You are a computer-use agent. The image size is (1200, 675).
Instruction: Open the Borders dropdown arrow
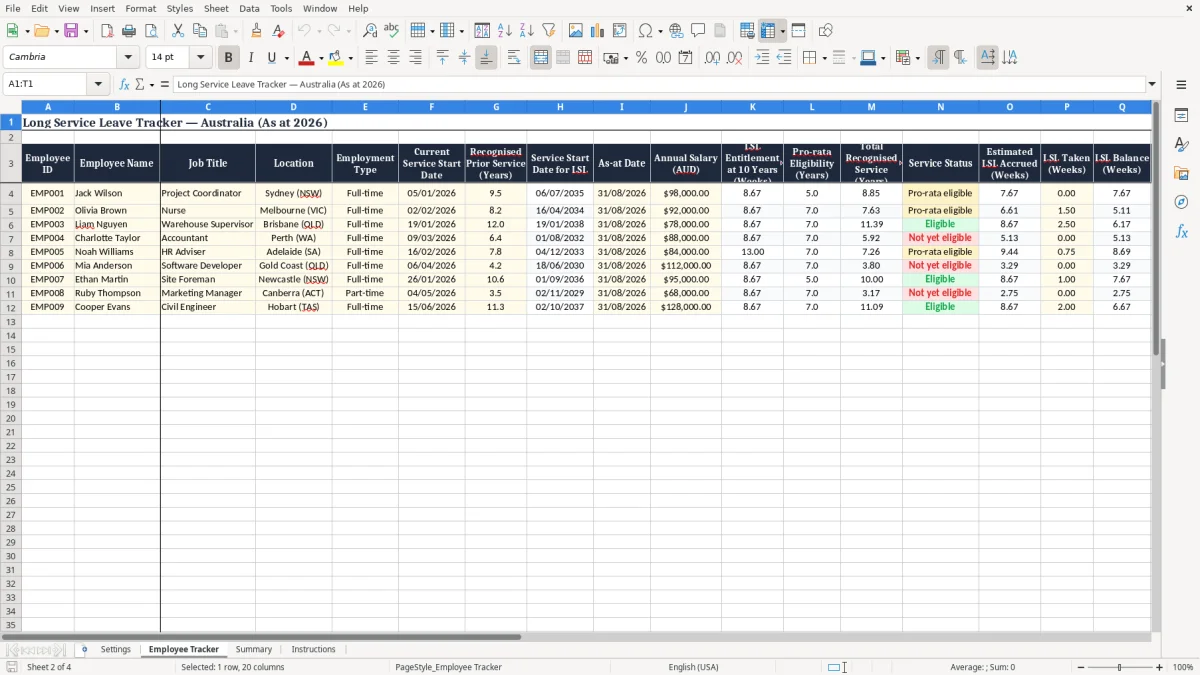pyautogui.click(x=823, y=58)
